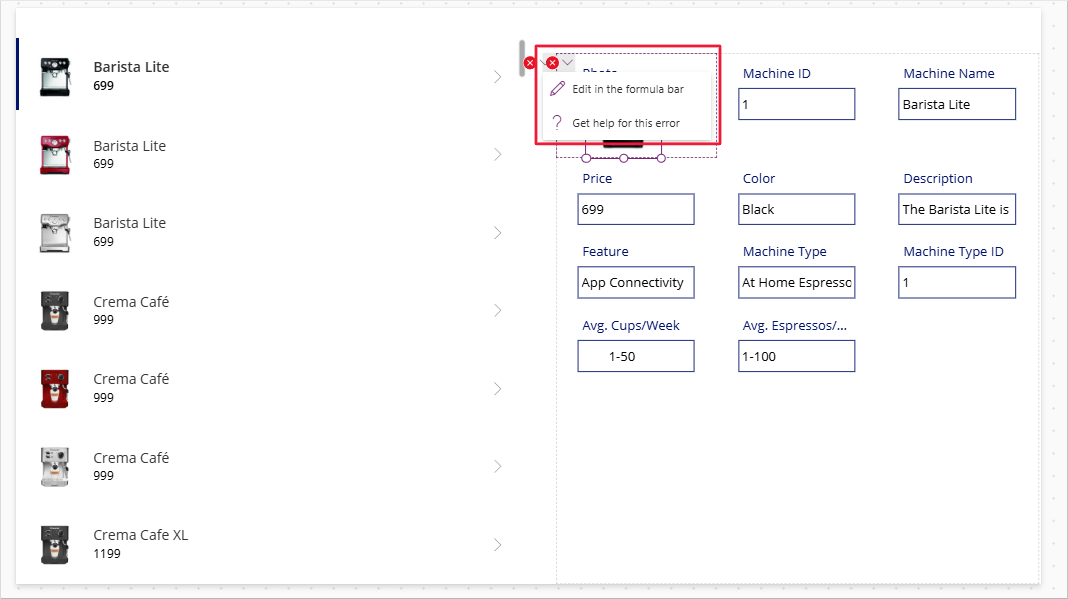Image resolution: width=1068 pixels, height=599 pixels.
Task: Click the bottom selection handle of the Photo card
Action: tap(622, 156)
